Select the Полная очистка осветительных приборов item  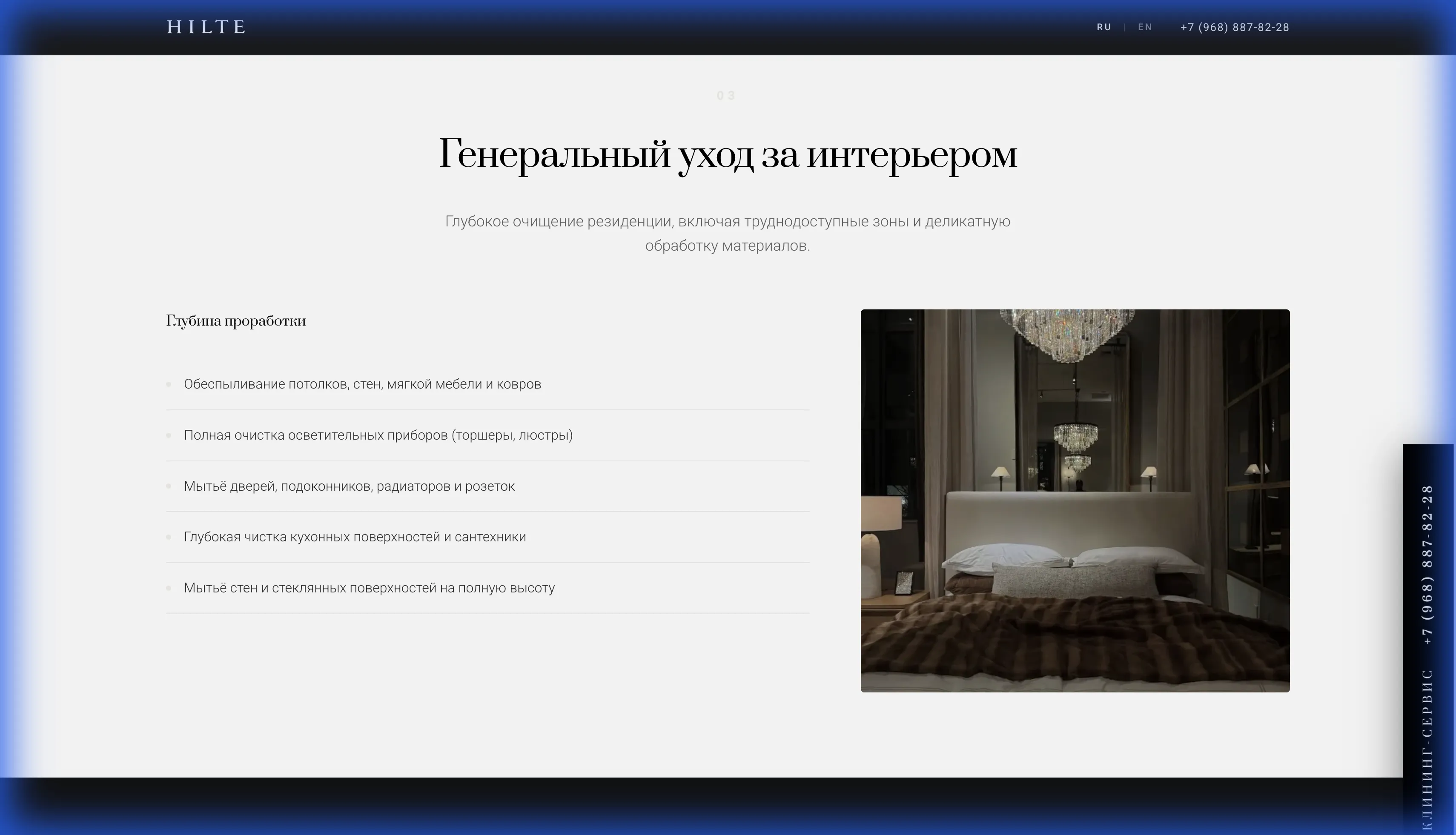coord(378,435)
